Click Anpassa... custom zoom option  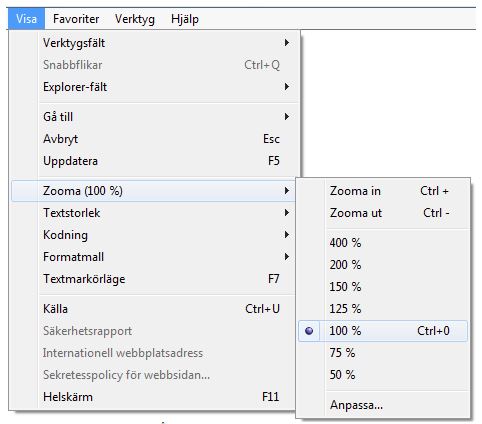point(383,405)
